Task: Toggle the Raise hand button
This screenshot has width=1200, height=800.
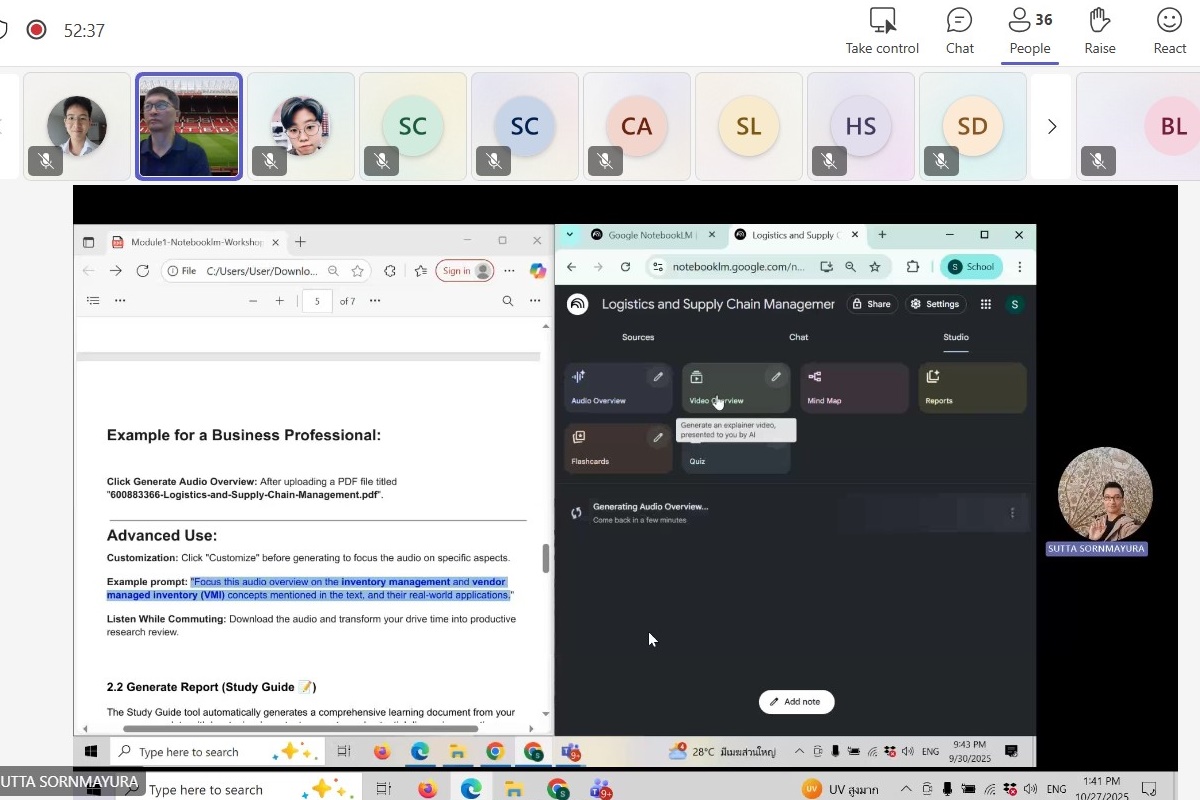Action: (x=1099, y=21)
